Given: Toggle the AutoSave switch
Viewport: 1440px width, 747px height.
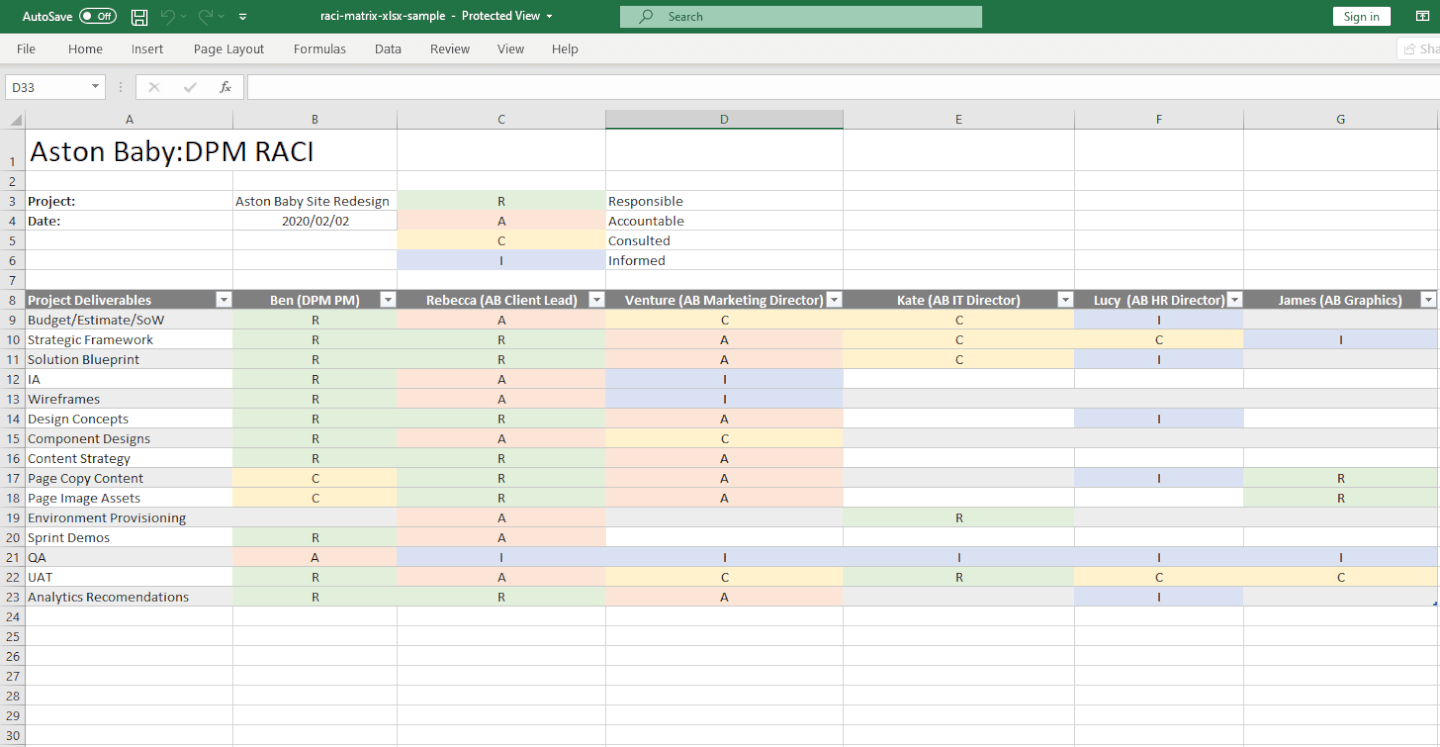Looking at the screenshot, I should coord(97,16).
